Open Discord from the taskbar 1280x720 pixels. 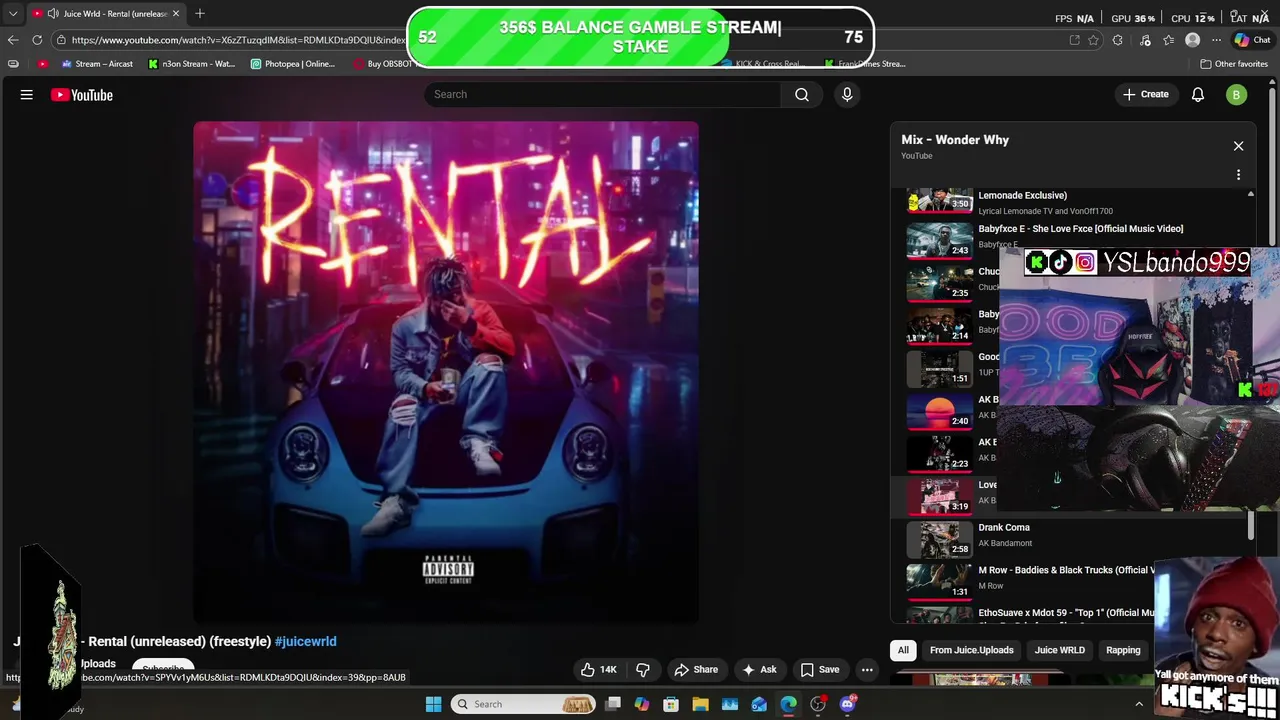click(x=848, y=704)
